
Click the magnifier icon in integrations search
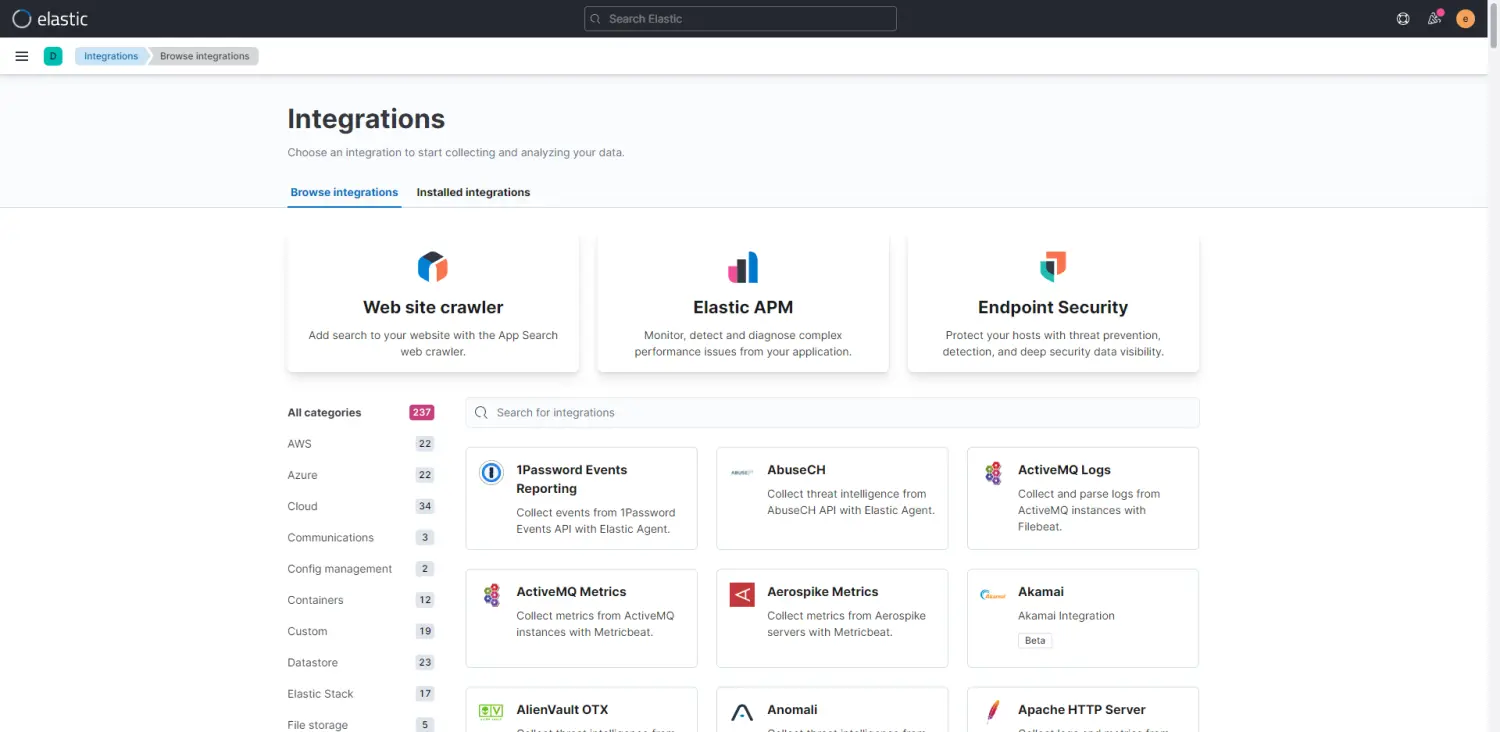(481, 412)
